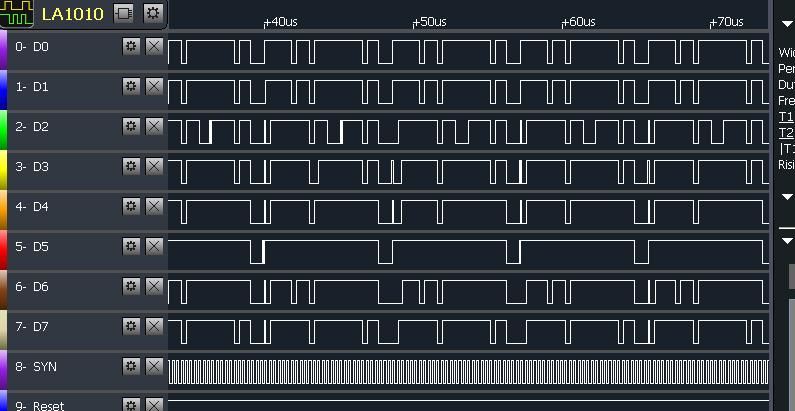This screenshot has height=411, width=795.
Task: Remove channel D1 with its X button
Action: 154,86
